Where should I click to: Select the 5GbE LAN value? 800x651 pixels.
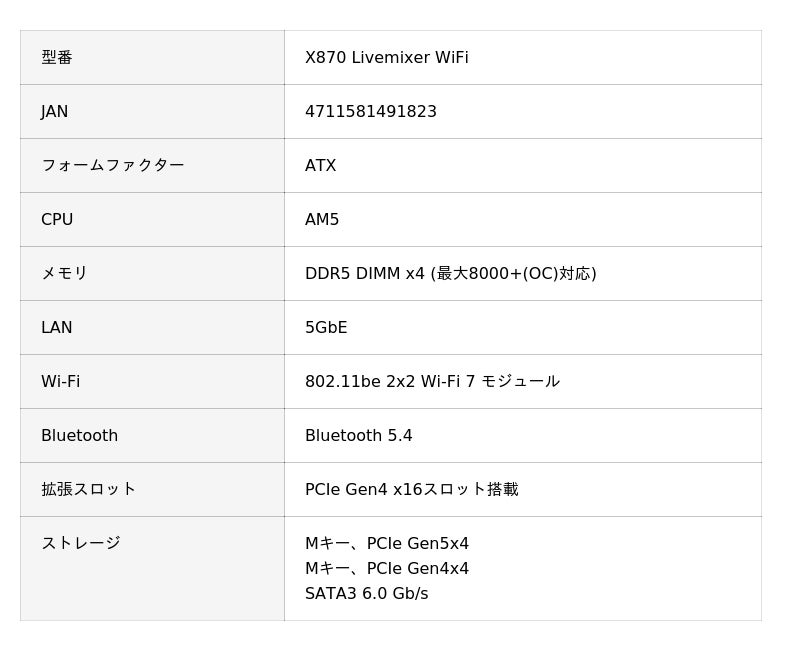[326, 328]
